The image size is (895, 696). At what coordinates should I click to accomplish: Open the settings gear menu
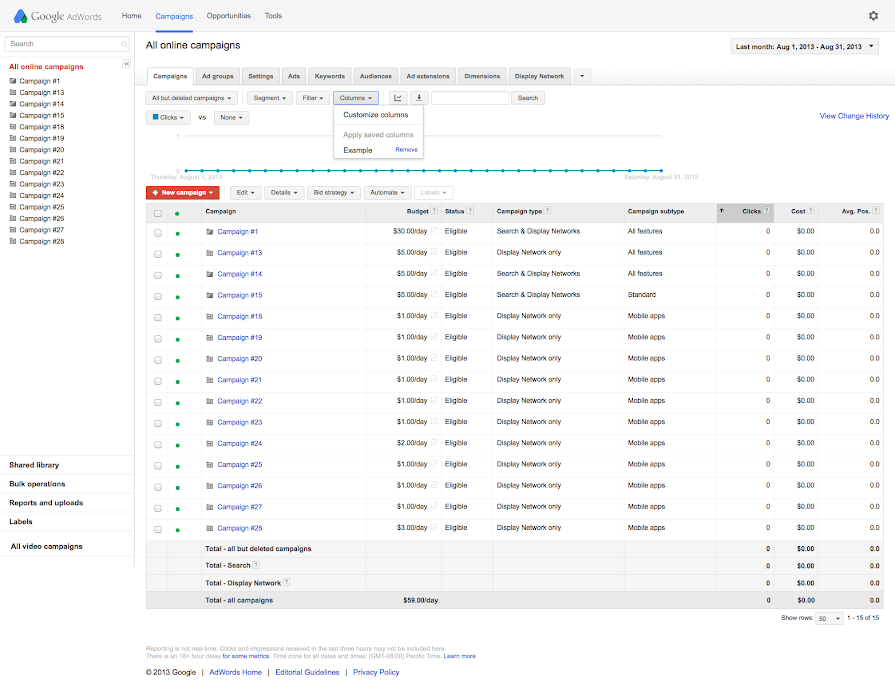873,16
